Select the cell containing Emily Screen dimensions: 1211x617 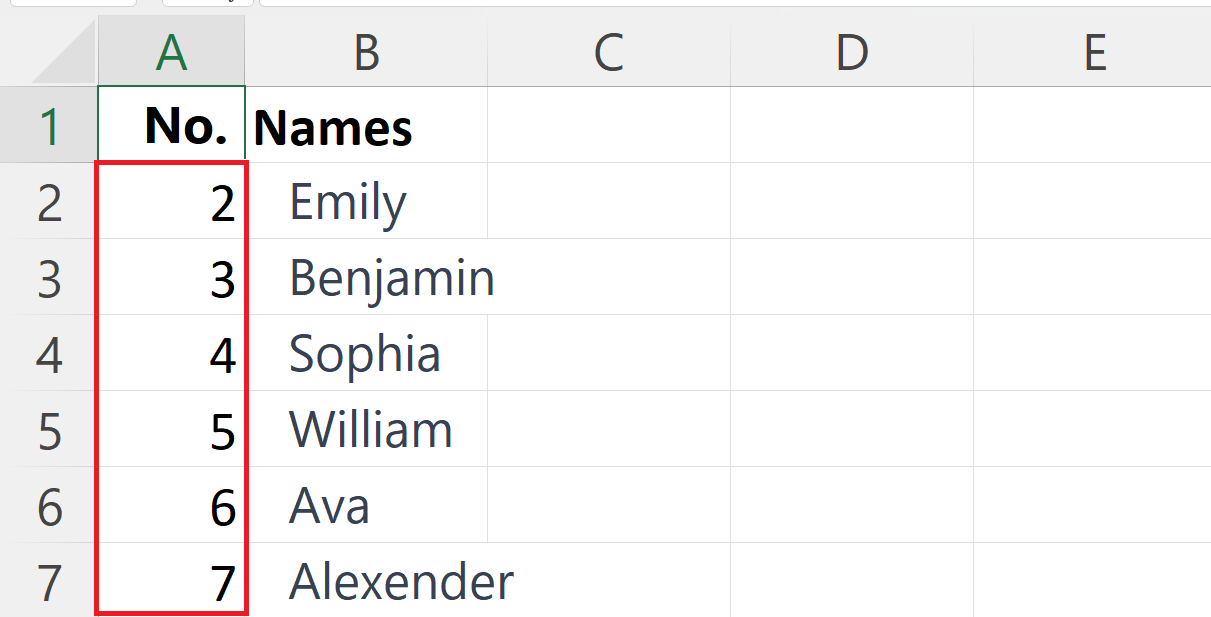[x=366, y=201]
